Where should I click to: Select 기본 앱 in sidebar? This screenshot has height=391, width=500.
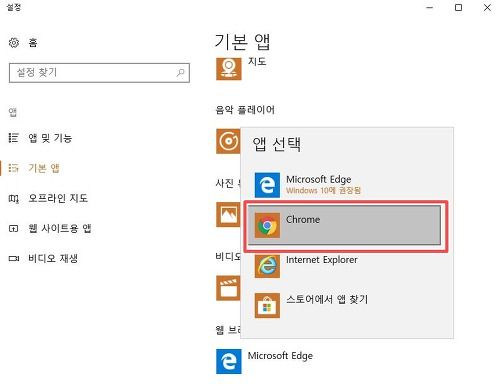(44, 168)
